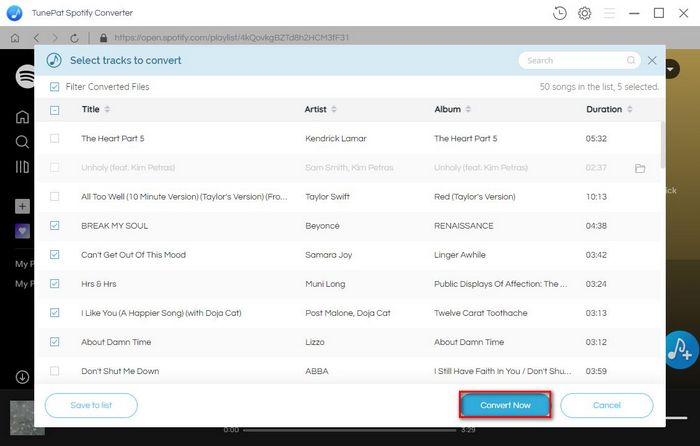Select artist Kendrick Lamar

[x=336, y=138]
